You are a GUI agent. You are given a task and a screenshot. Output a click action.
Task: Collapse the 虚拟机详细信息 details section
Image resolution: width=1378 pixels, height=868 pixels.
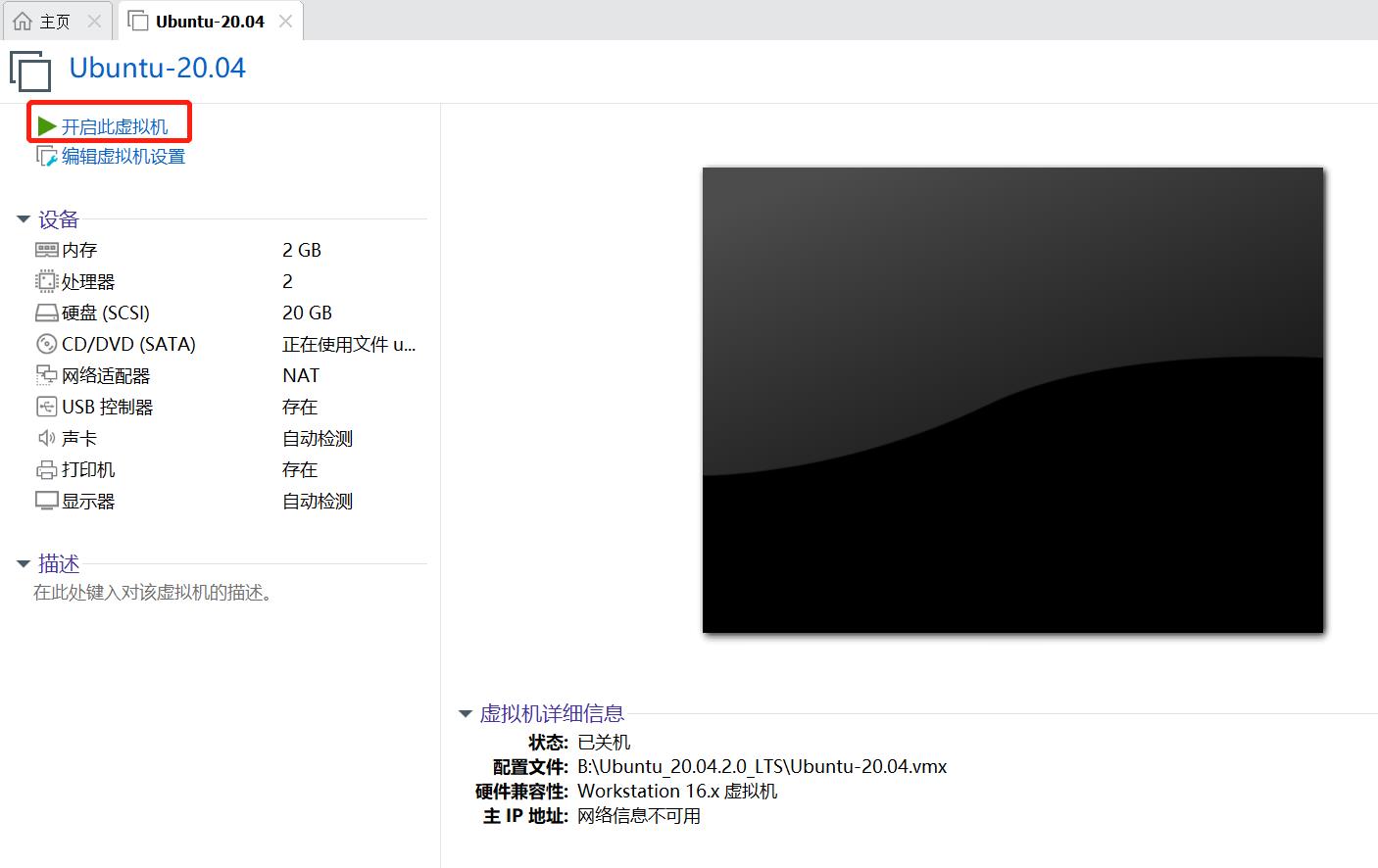point(466,714)
